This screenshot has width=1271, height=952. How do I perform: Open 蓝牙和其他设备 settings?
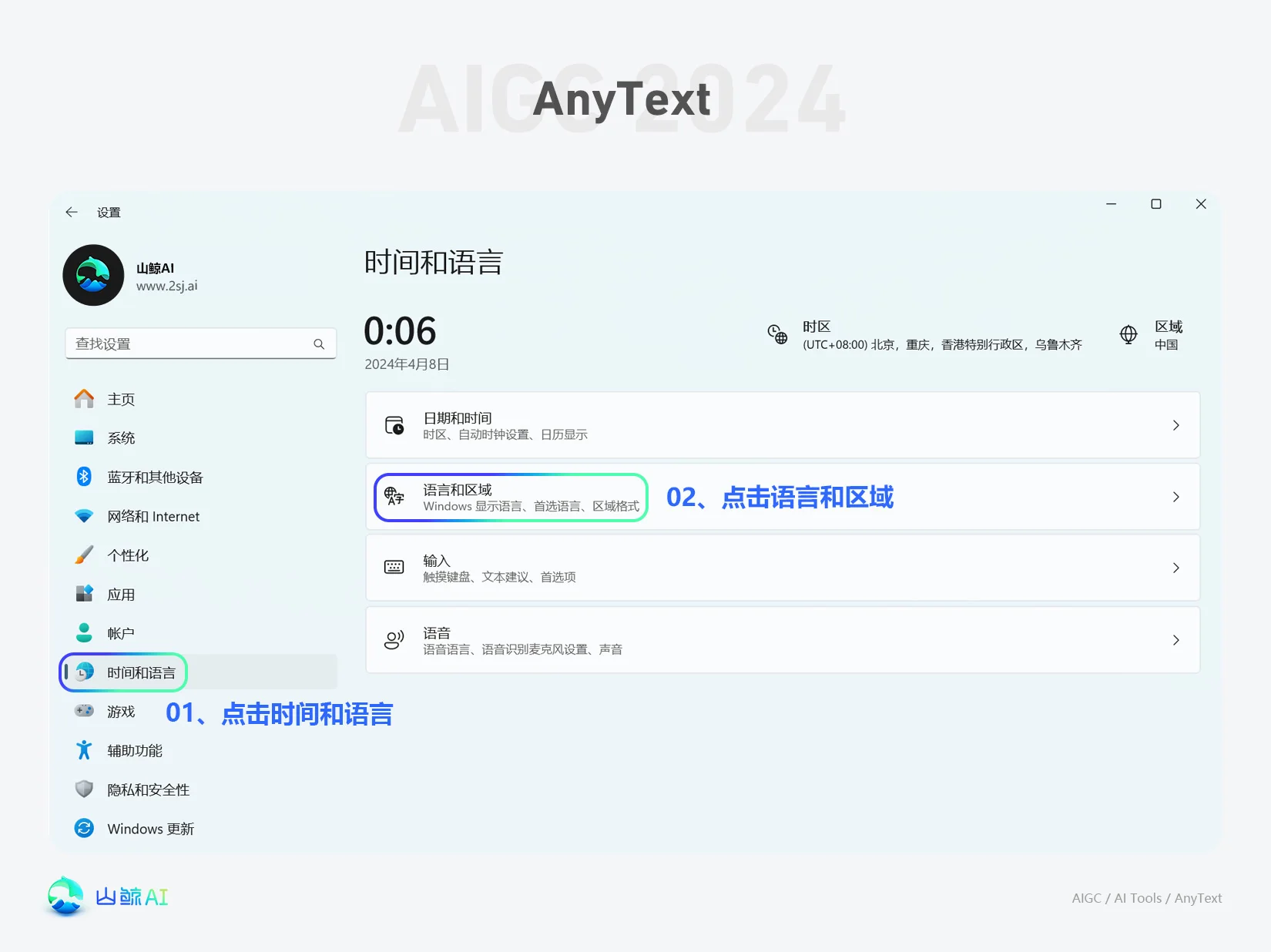pos(201,477)
